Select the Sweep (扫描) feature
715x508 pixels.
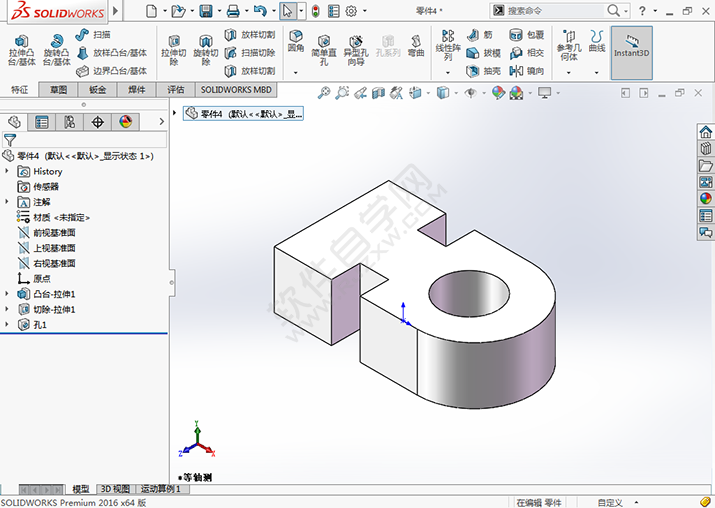93,35
